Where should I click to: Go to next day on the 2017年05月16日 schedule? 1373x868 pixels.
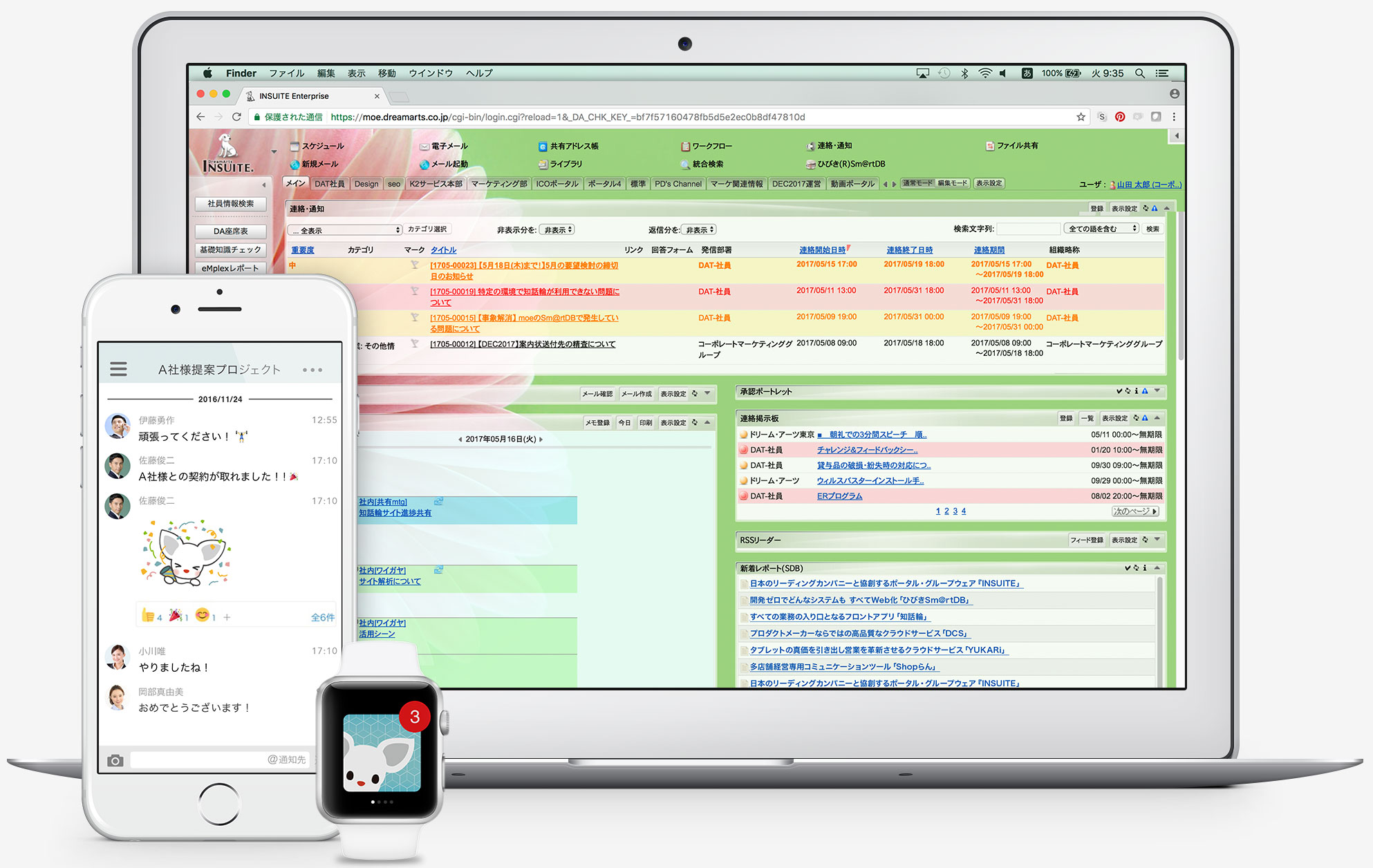pyautogui.click(x=541, y=440)
